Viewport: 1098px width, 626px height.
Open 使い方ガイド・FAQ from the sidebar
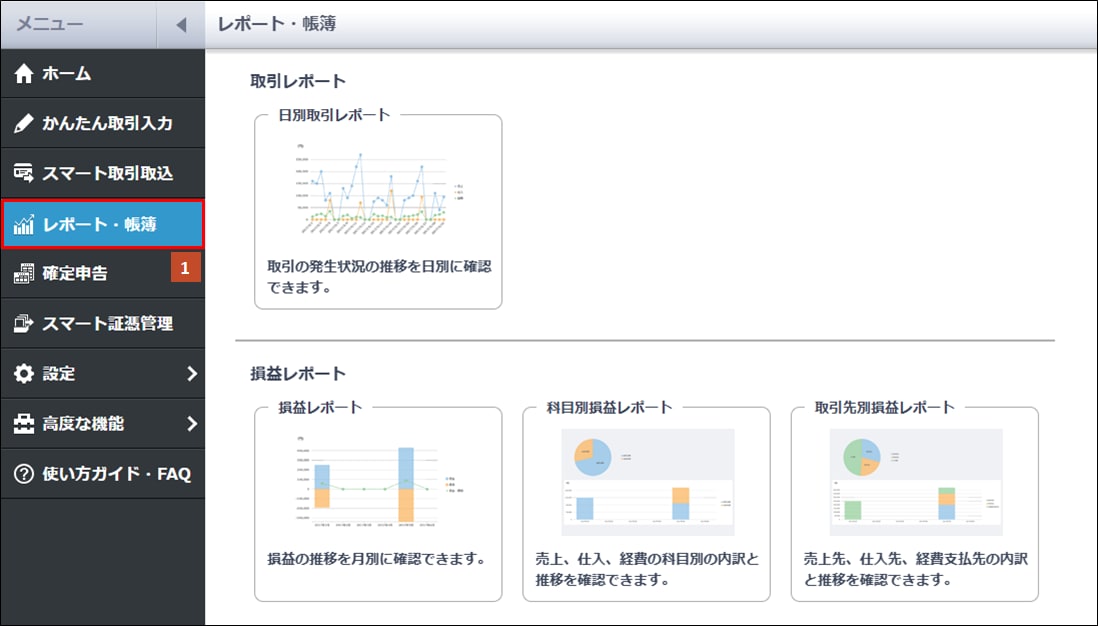[116, 474]
